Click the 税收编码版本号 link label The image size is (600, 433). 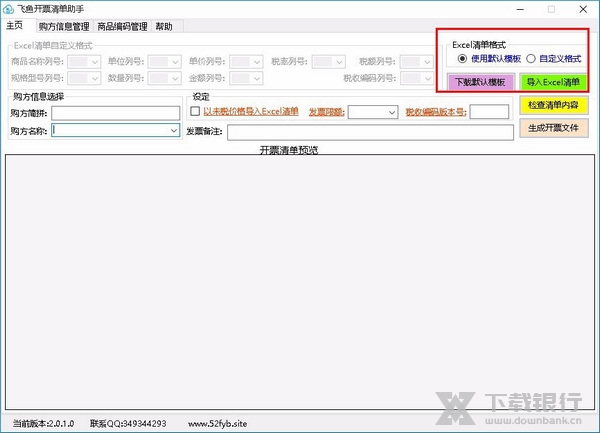coord(436,112)
